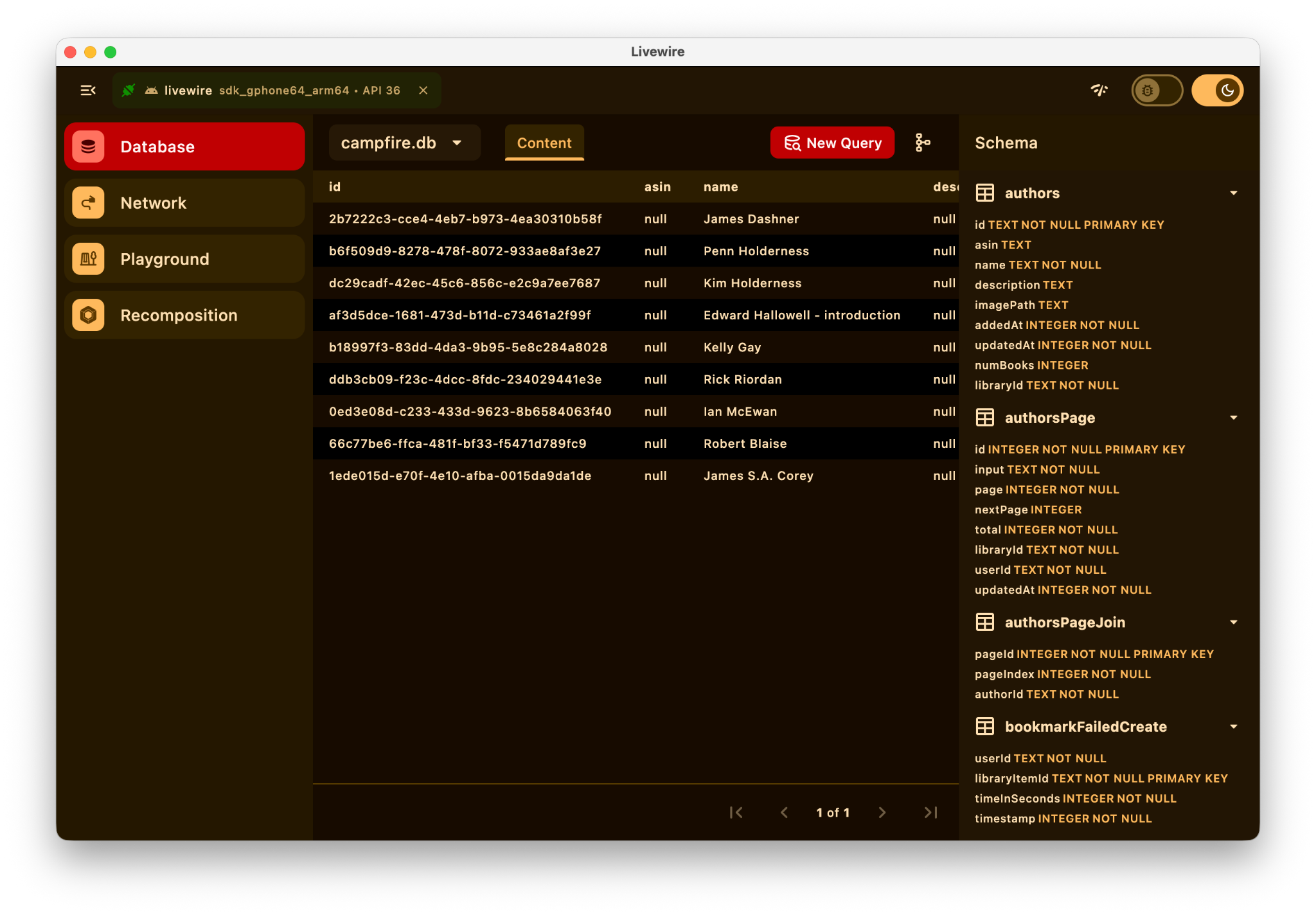The height and width of the screenshot is (915, 1316).
Task: Click the authors table grid icon
Action: (985, 193)
